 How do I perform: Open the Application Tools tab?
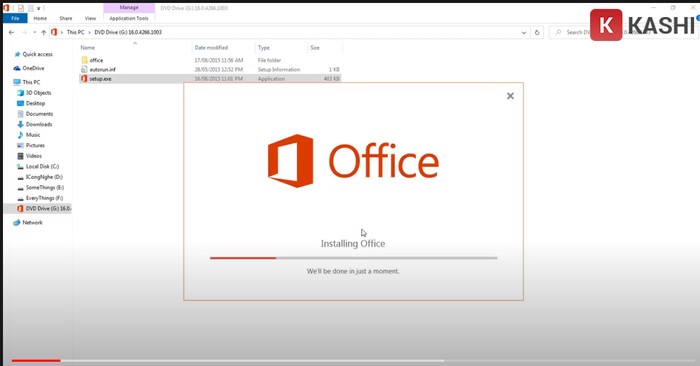129,18
